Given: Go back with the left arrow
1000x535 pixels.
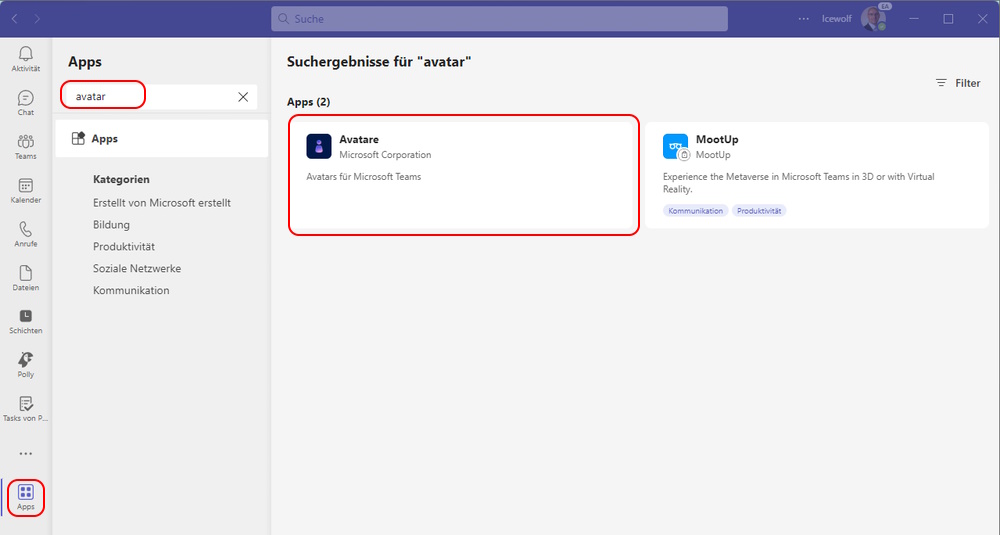Looking at the screenshot, I should (14, 18).
